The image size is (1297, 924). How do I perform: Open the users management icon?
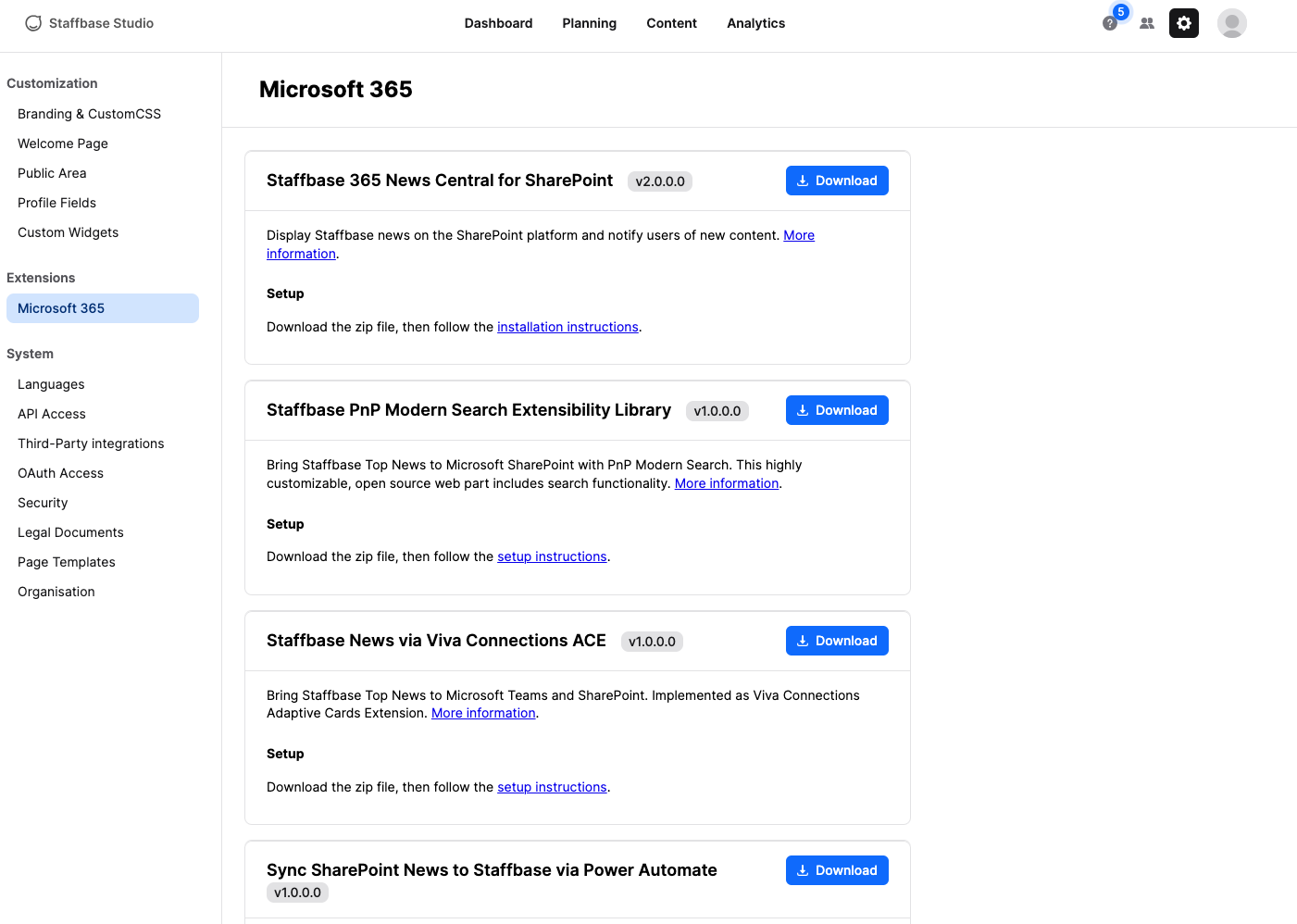point(1147,23)
